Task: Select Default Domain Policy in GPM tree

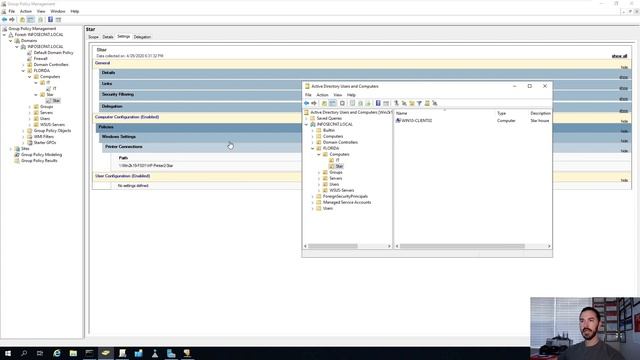Action: click(x=53, y=53)
